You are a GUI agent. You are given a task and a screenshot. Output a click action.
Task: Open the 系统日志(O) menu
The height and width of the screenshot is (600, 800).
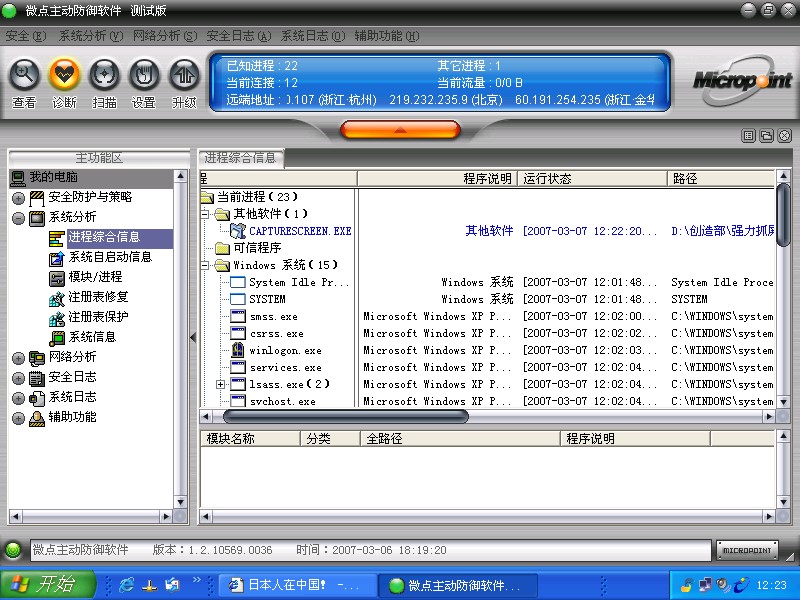[x=313, y=36]
